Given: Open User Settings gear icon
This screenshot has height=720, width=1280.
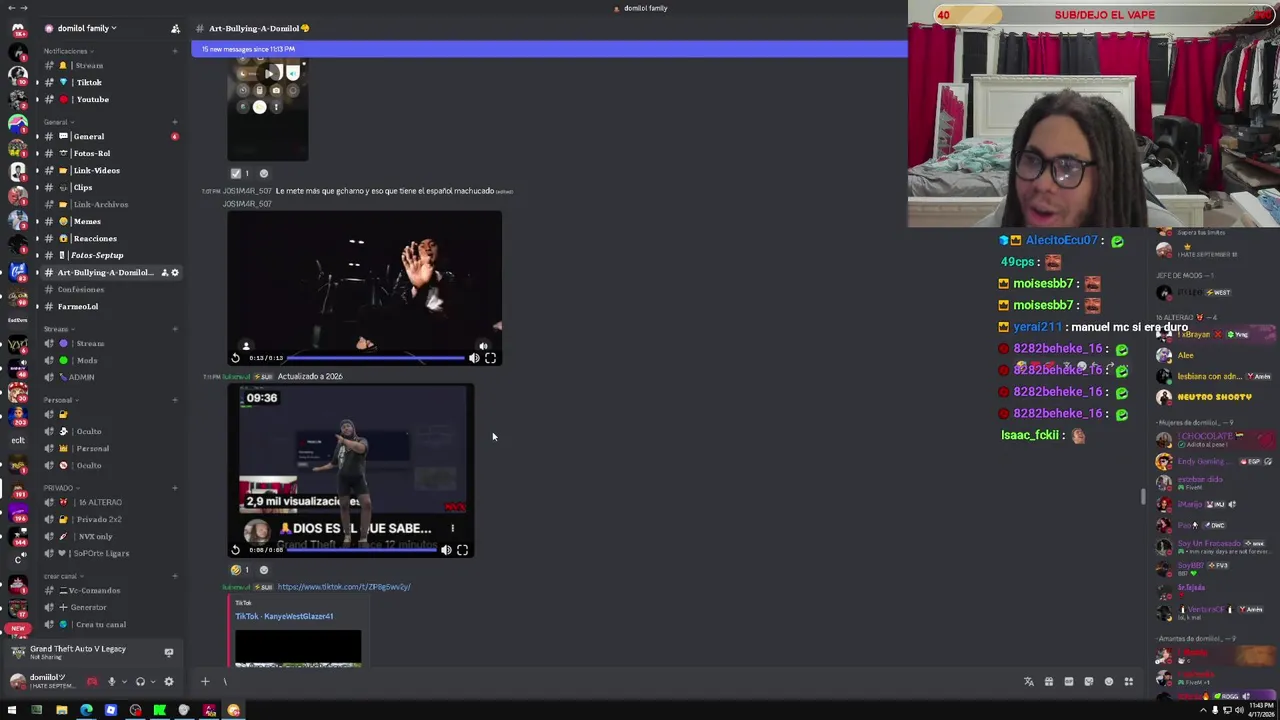Looking at the screenshot, I should coord(168,682).
